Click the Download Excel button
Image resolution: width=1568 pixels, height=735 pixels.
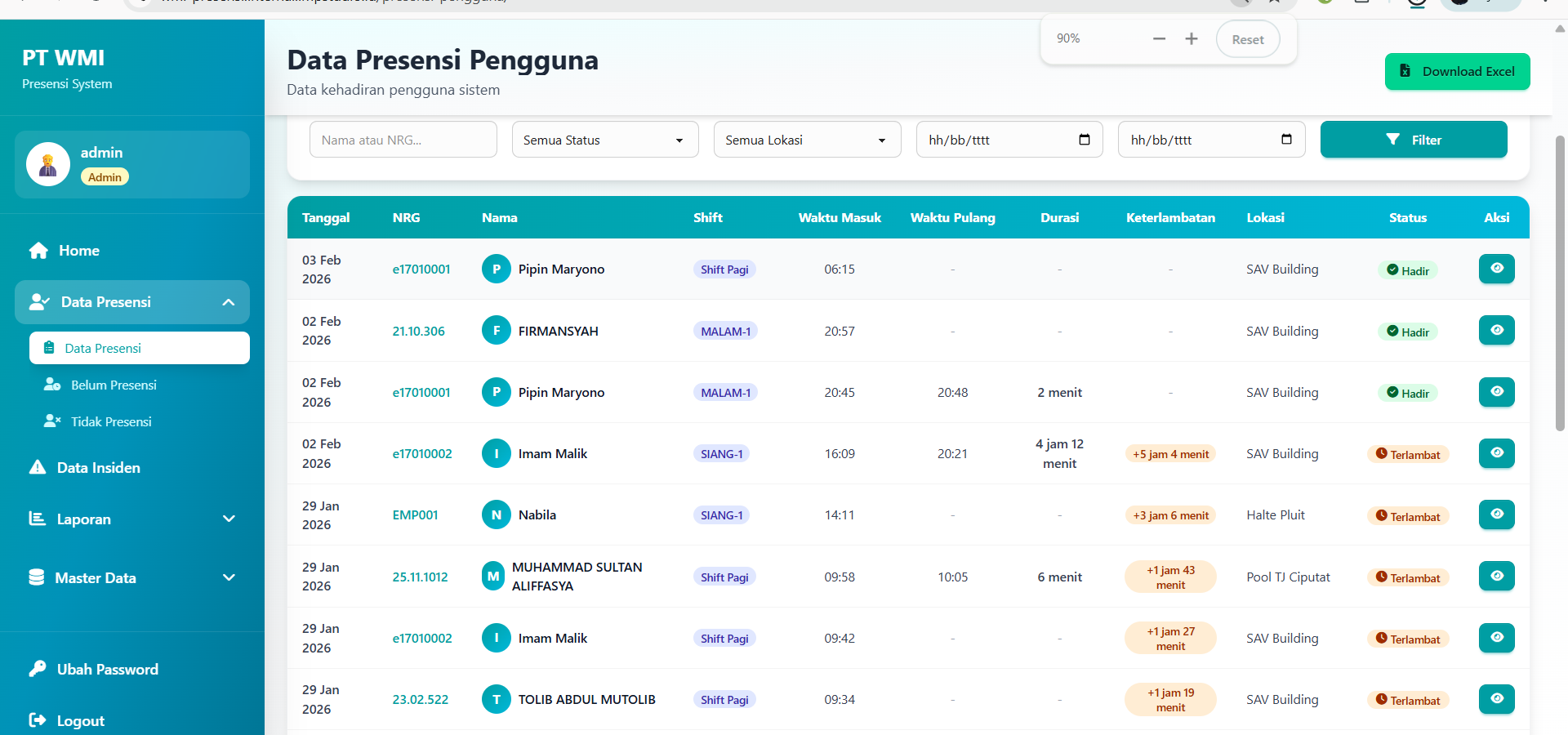point(1457,72)
